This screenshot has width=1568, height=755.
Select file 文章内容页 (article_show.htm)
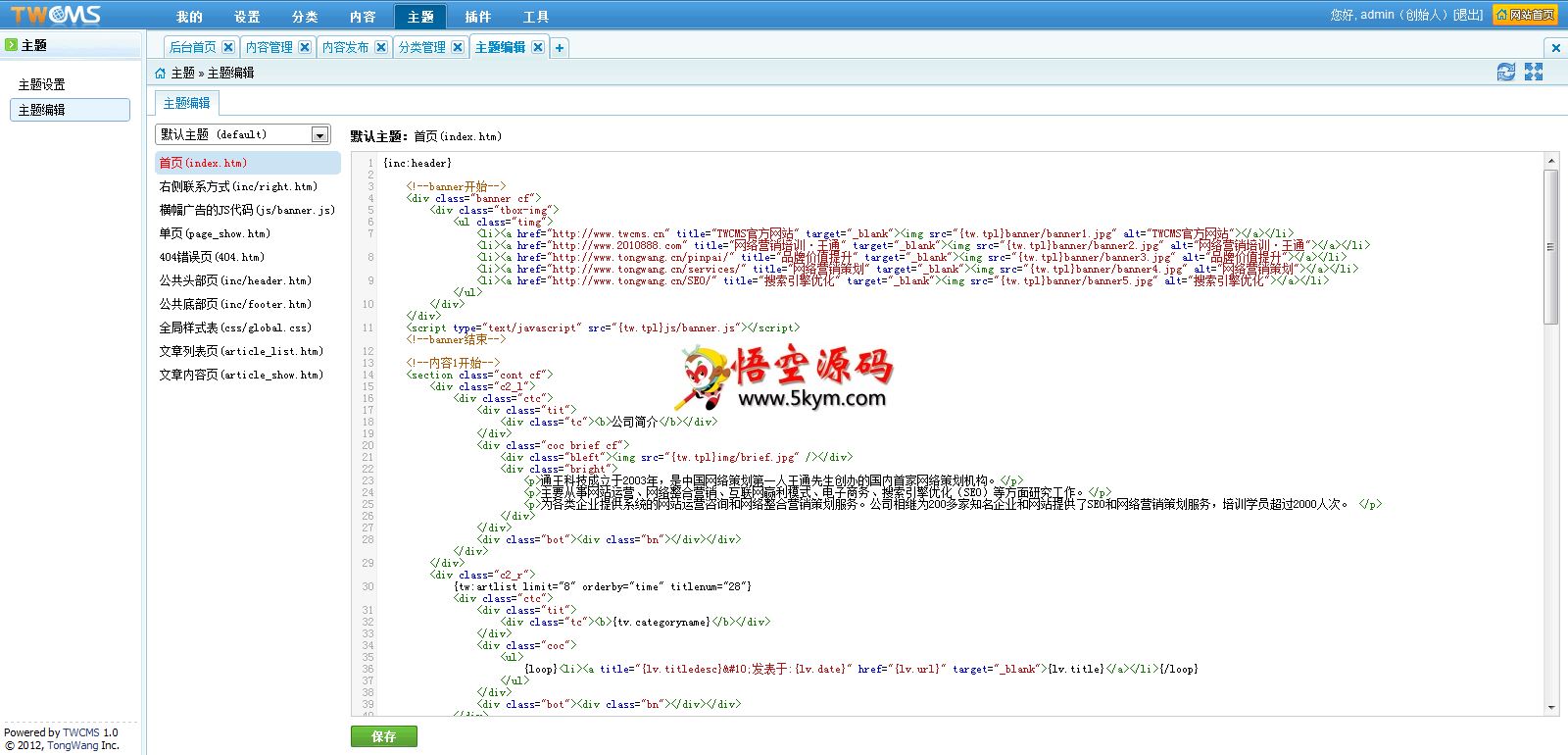[x=248, y=375]
